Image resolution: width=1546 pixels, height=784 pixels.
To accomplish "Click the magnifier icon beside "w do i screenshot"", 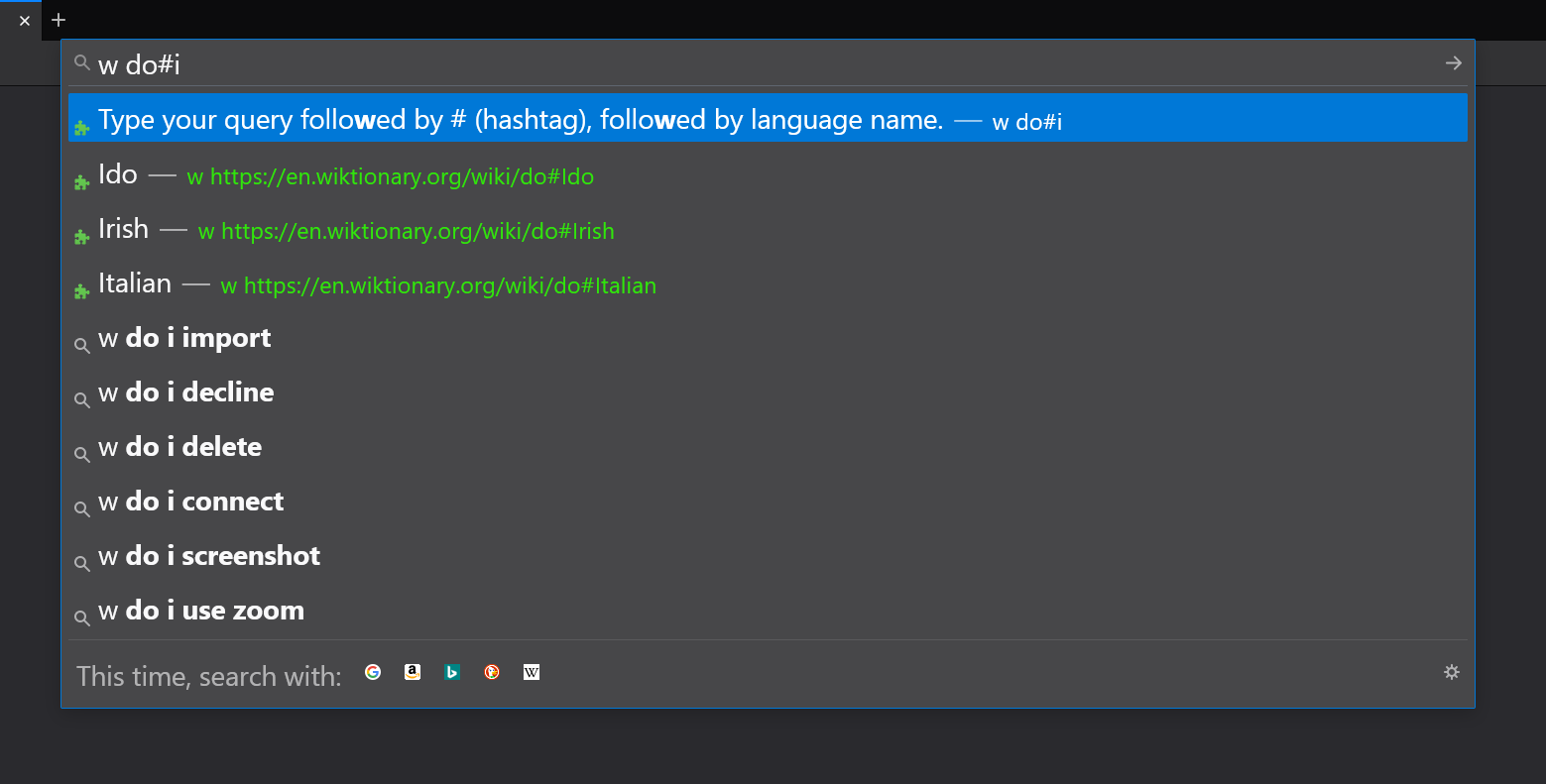I will (82, 564).
